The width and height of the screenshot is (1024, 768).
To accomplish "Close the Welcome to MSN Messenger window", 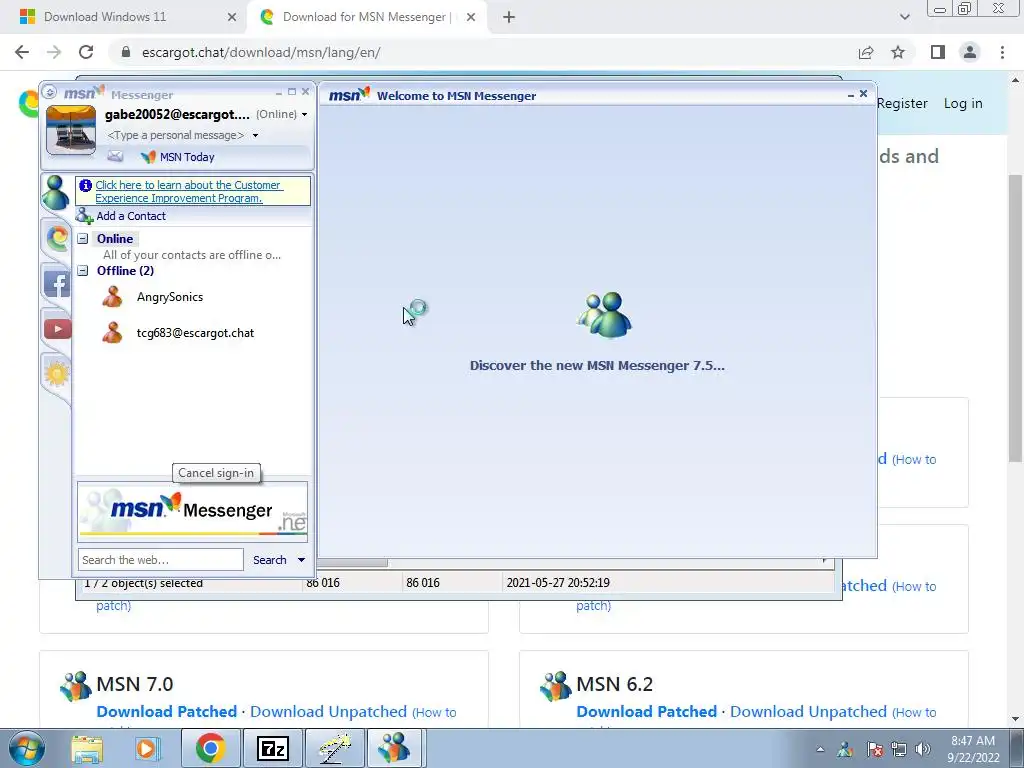I will point(863,94).
